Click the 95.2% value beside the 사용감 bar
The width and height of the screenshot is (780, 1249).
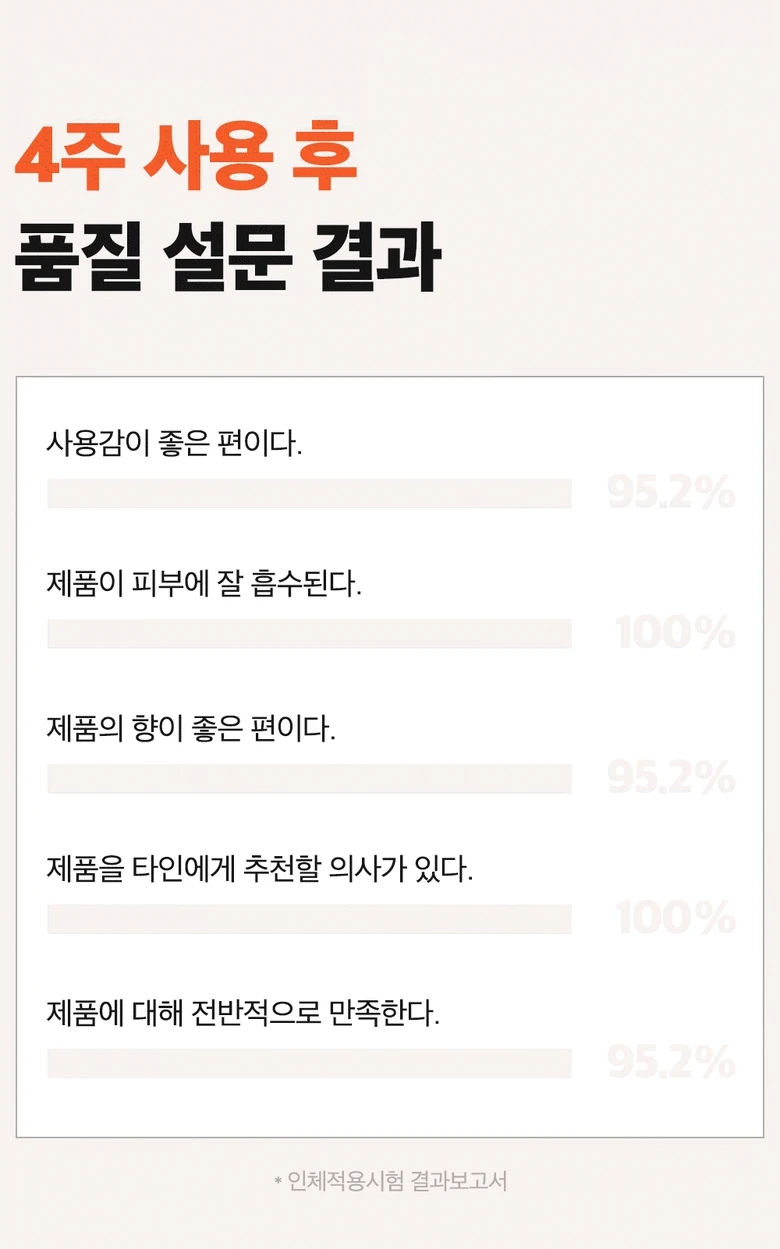click(671, 493)
